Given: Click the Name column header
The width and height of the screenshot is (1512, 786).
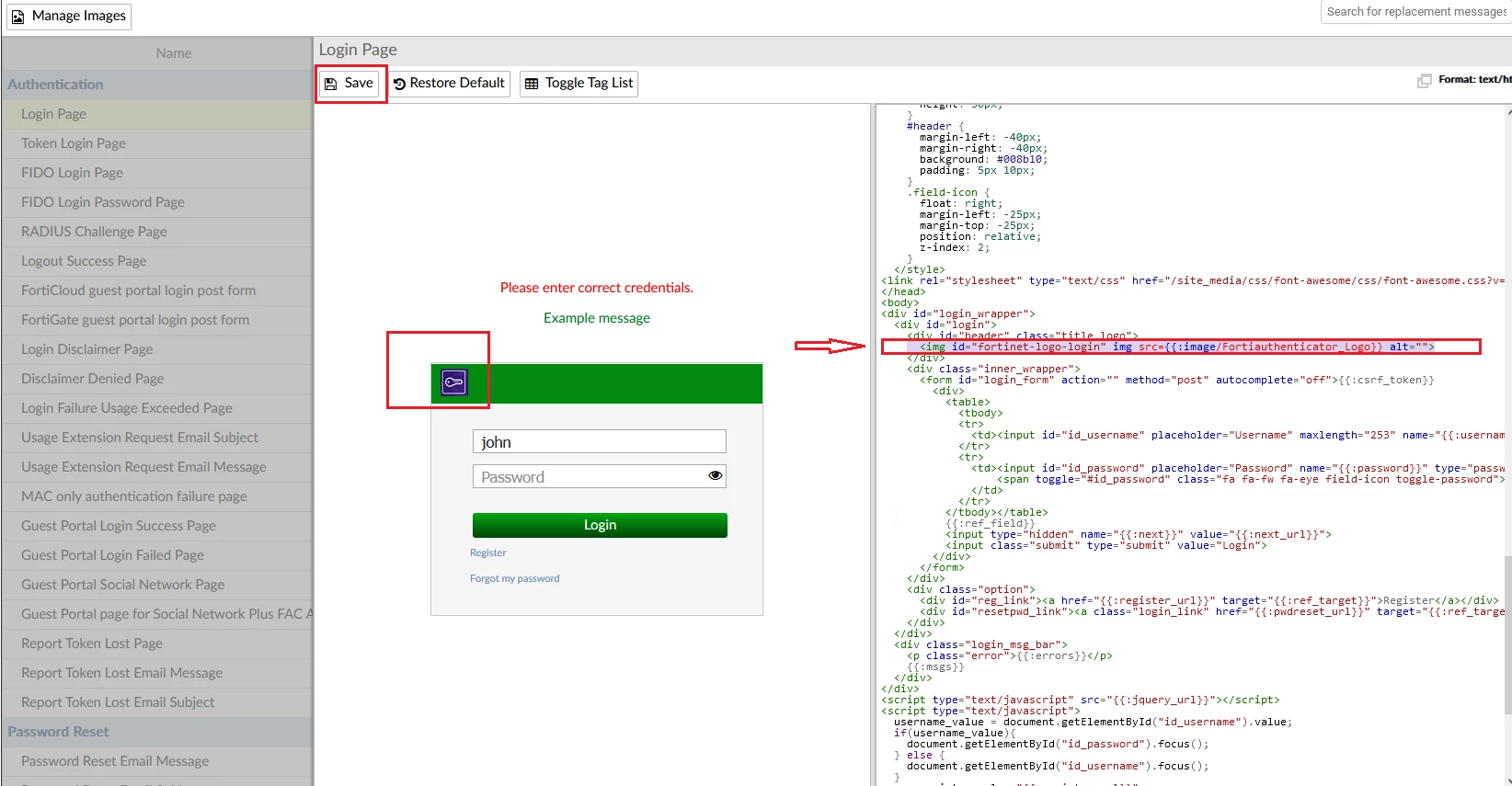Looking at the screenshot, I should tap(157, 53).
